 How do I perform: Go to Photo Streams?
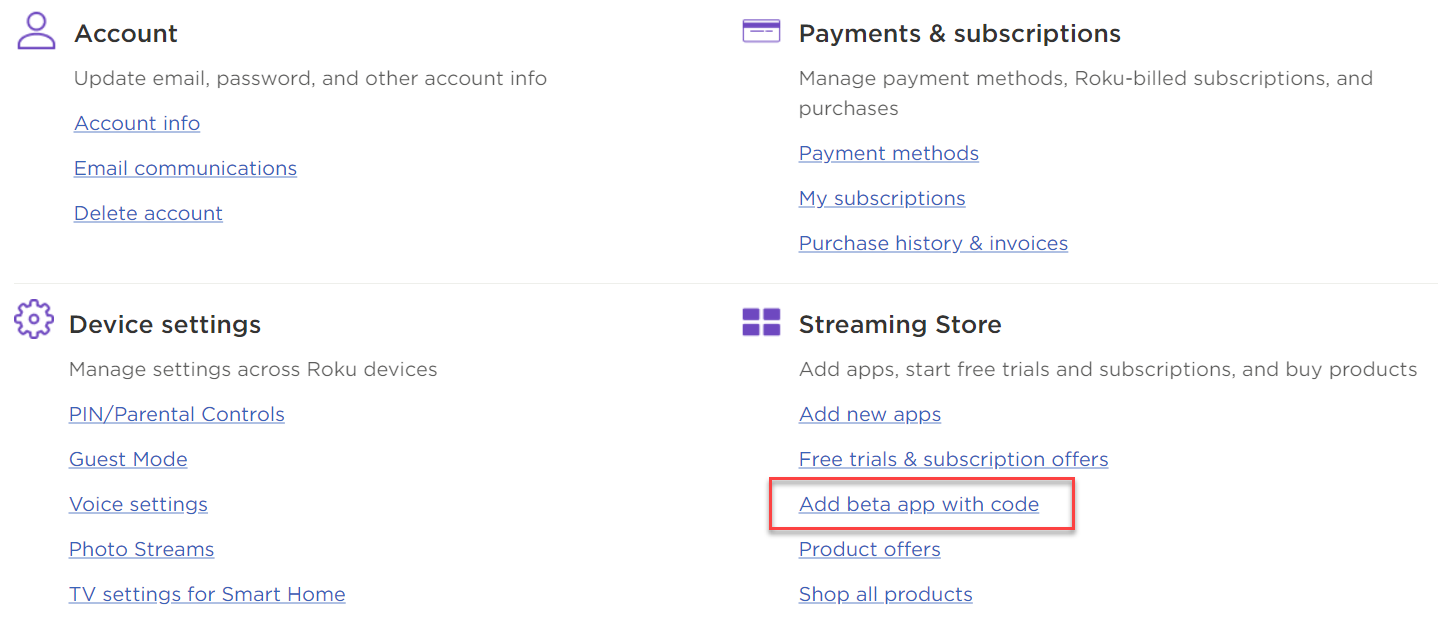click(141, 549)
